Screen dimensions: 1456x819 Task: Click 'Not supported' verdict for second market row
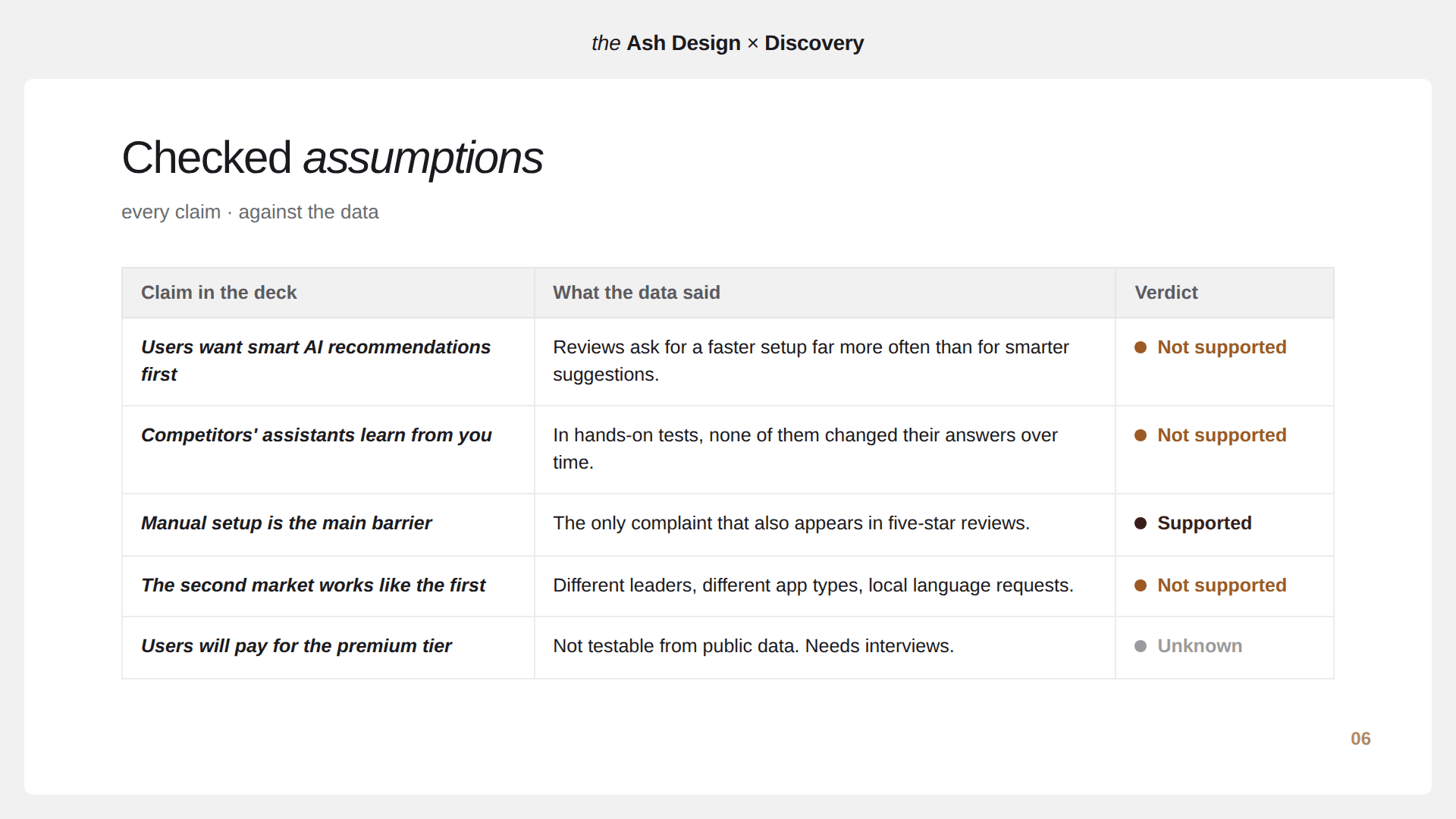1222,585
